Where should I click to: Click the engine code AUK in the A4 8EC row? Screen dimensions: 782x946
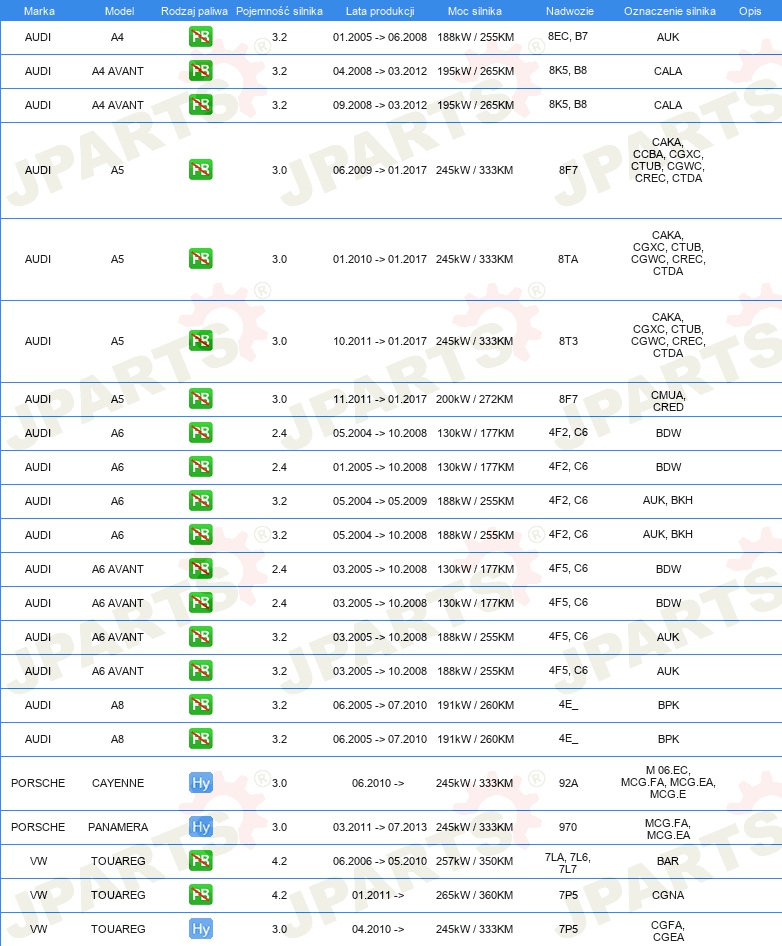(x=668, y=37)
